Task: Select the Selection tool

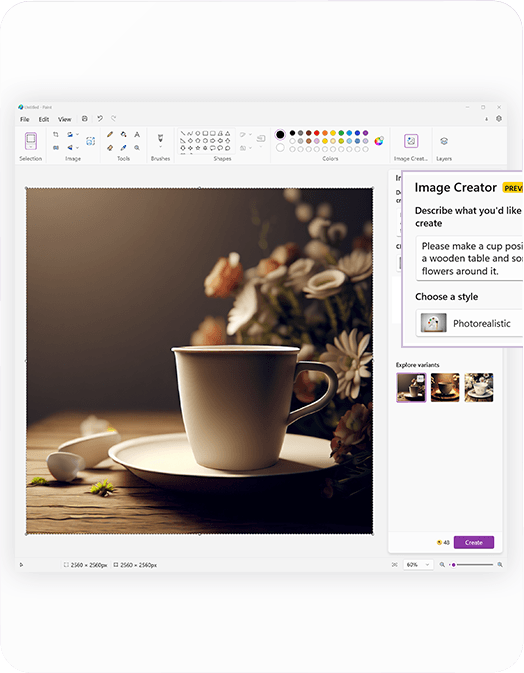Action: coord(30,141)
